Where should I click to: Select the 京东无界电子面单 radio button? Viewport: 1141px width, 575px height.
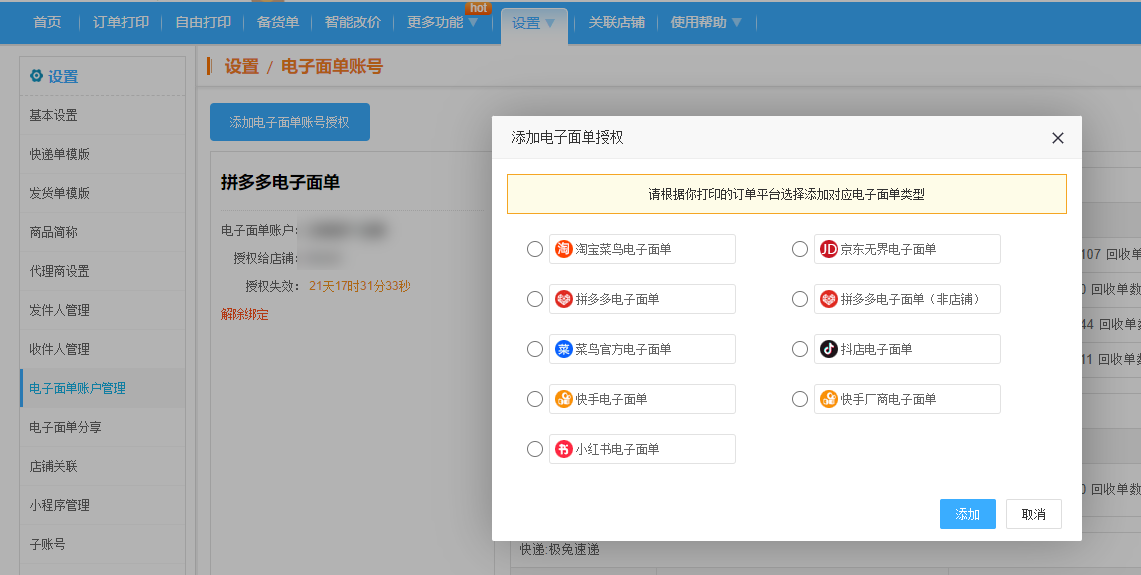pos(800,249)
